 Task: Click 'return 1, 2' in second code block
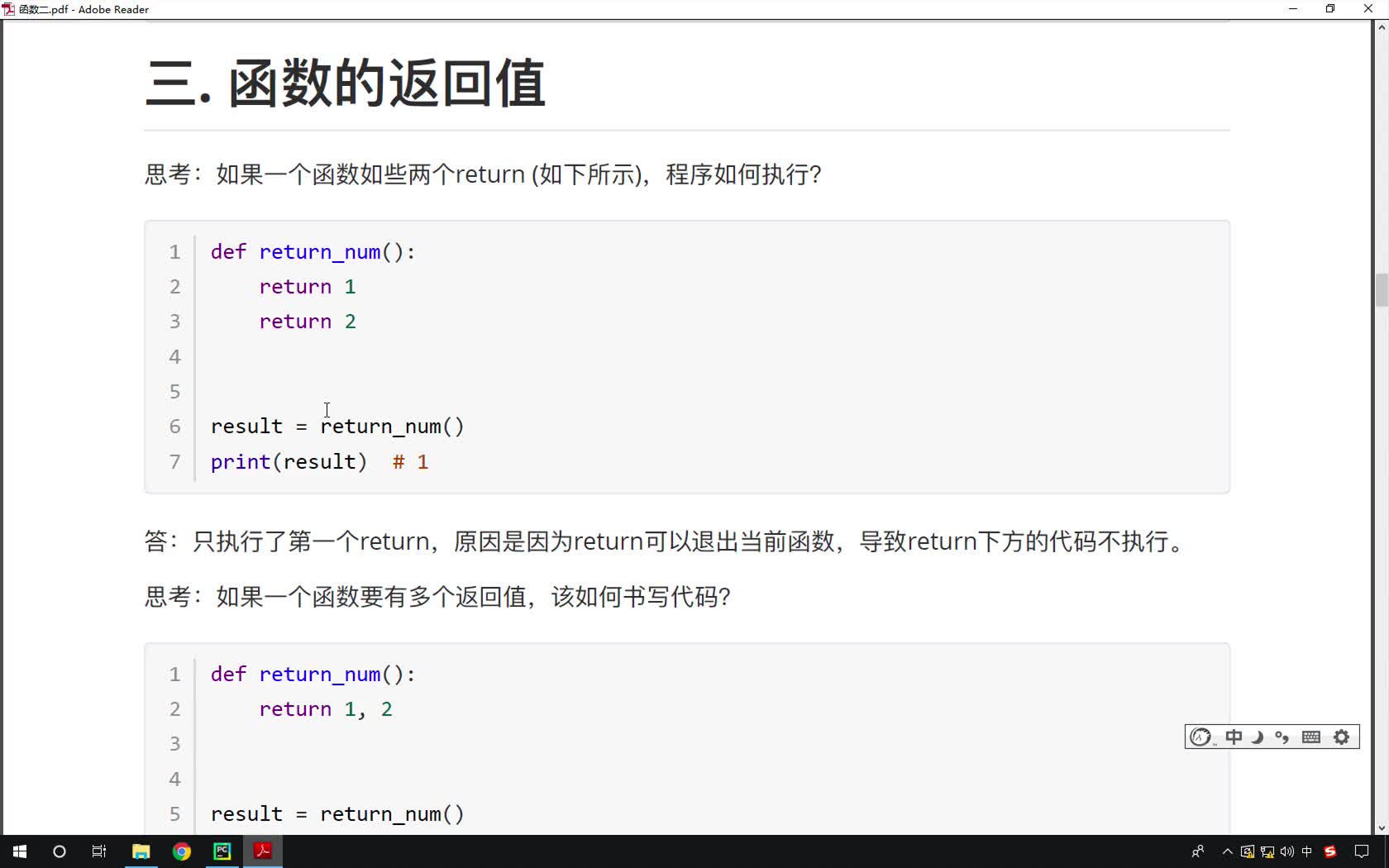click(326, 709)
